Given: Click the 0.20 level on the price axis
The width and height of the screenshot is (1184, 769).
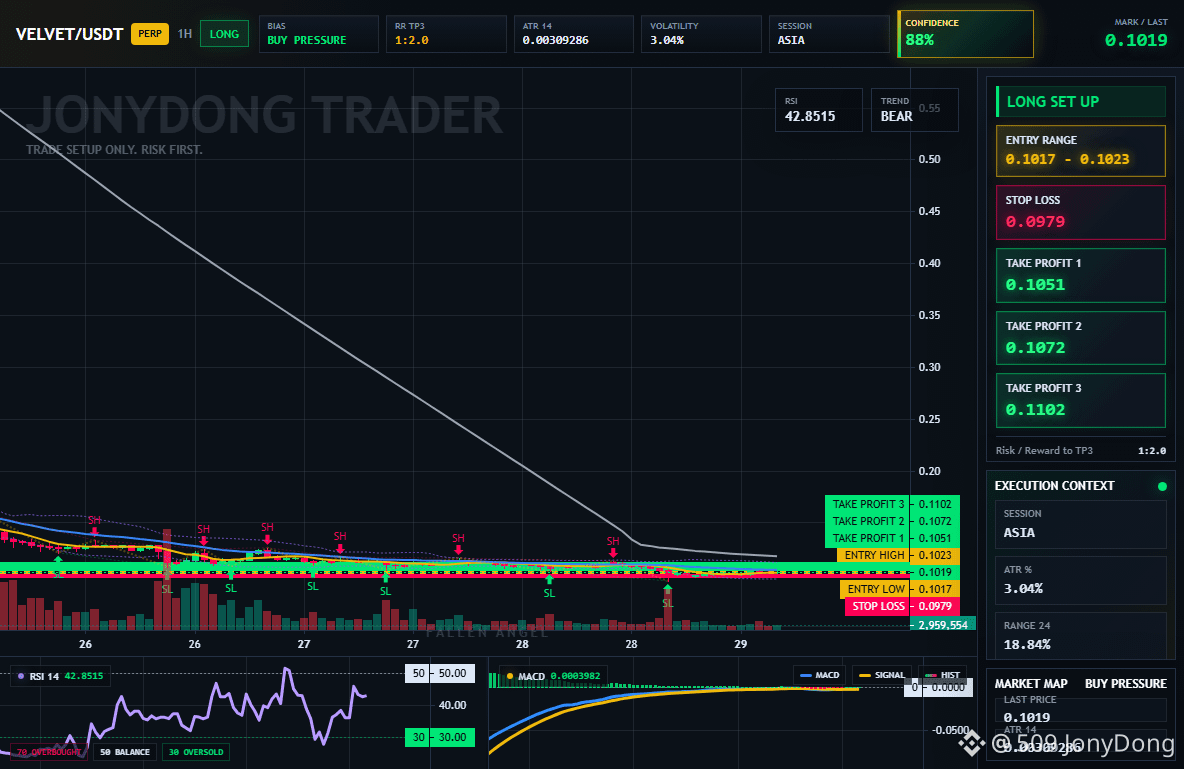Looking at the screenshot, I should tap(930, 471).
